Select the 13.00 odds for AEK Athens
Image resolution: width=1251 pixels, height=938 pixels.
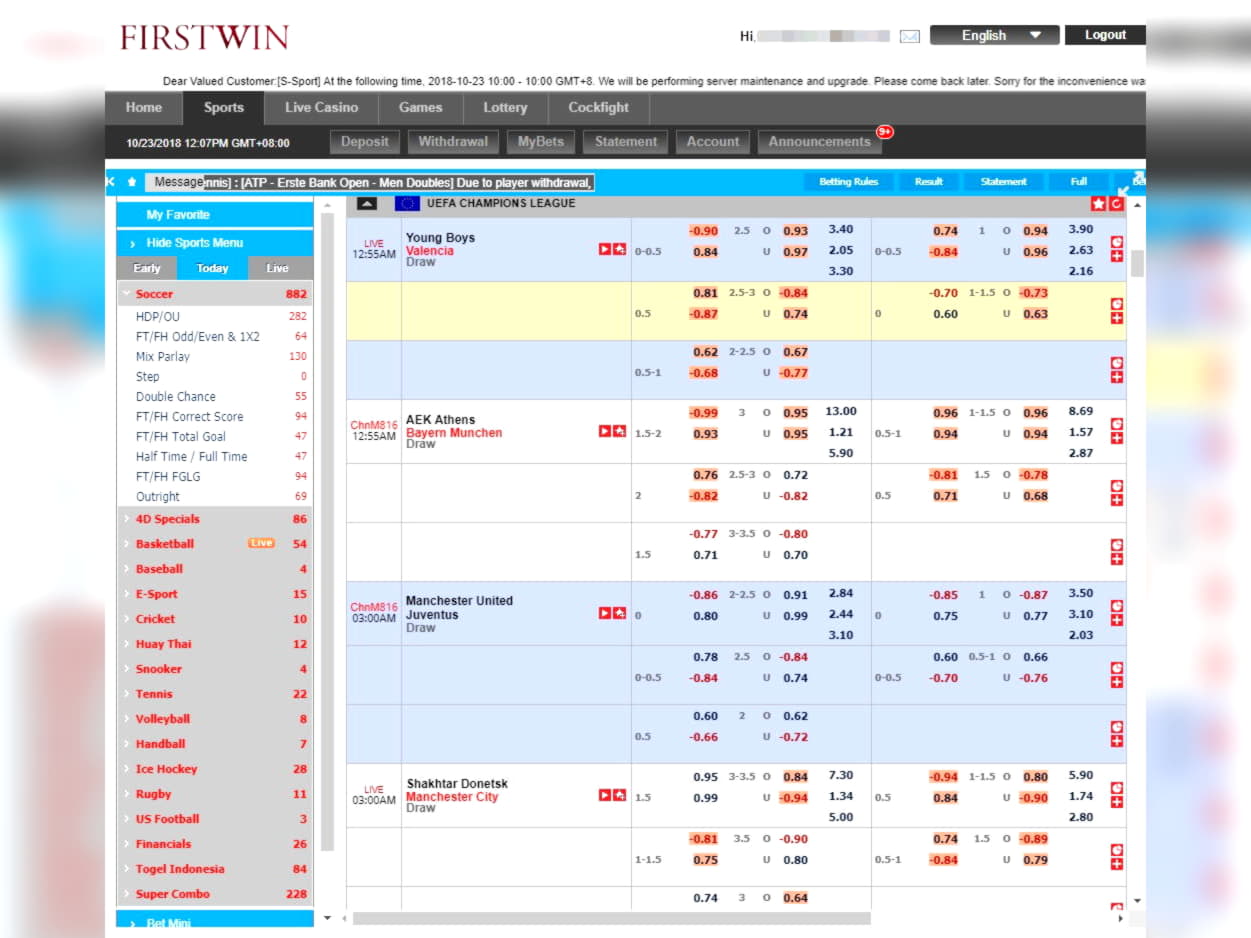pos(841,411)
